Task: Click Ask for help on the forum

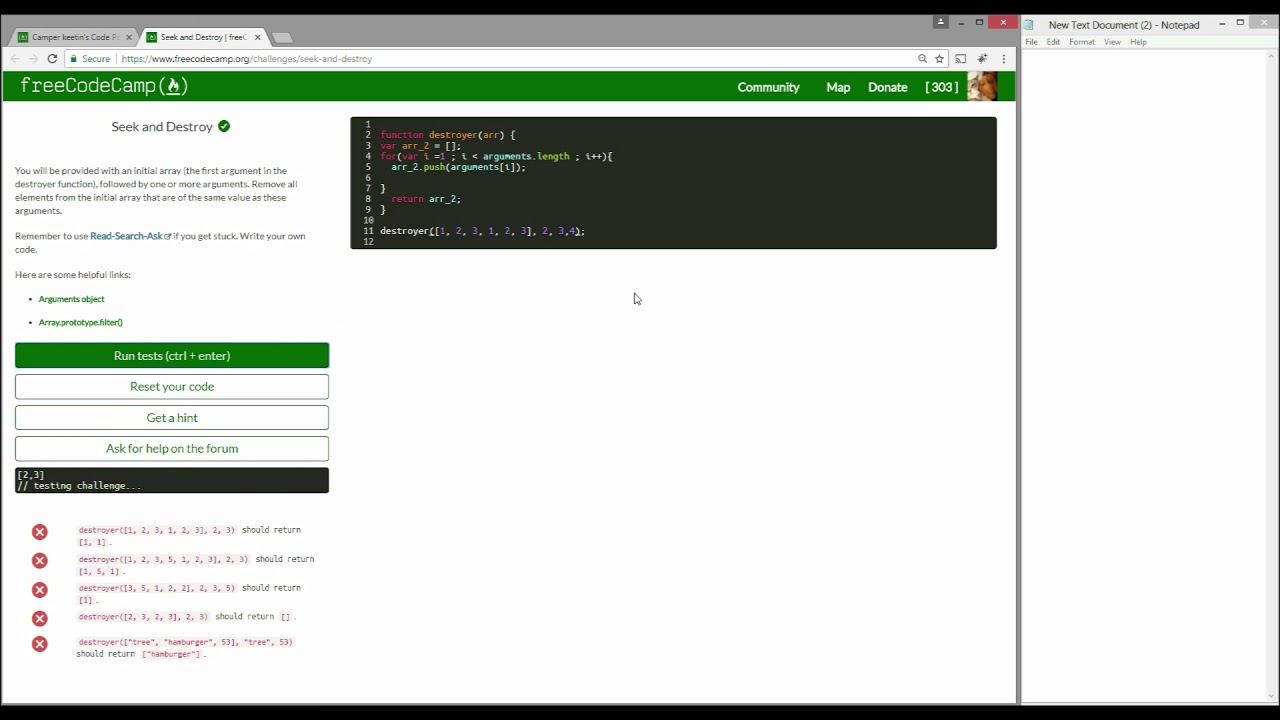Action: tap(172, 448)
